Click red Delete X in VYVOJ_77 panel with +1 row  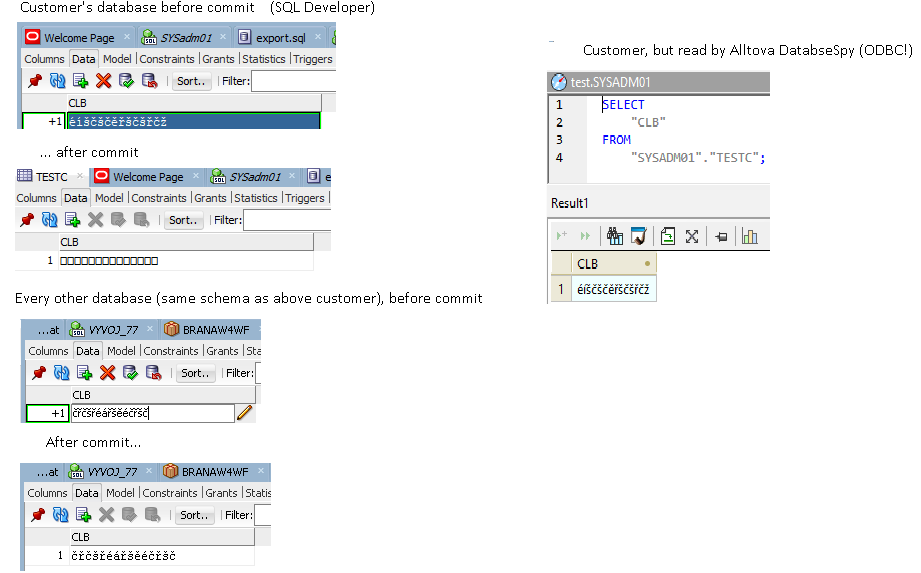tap(107, 373)
